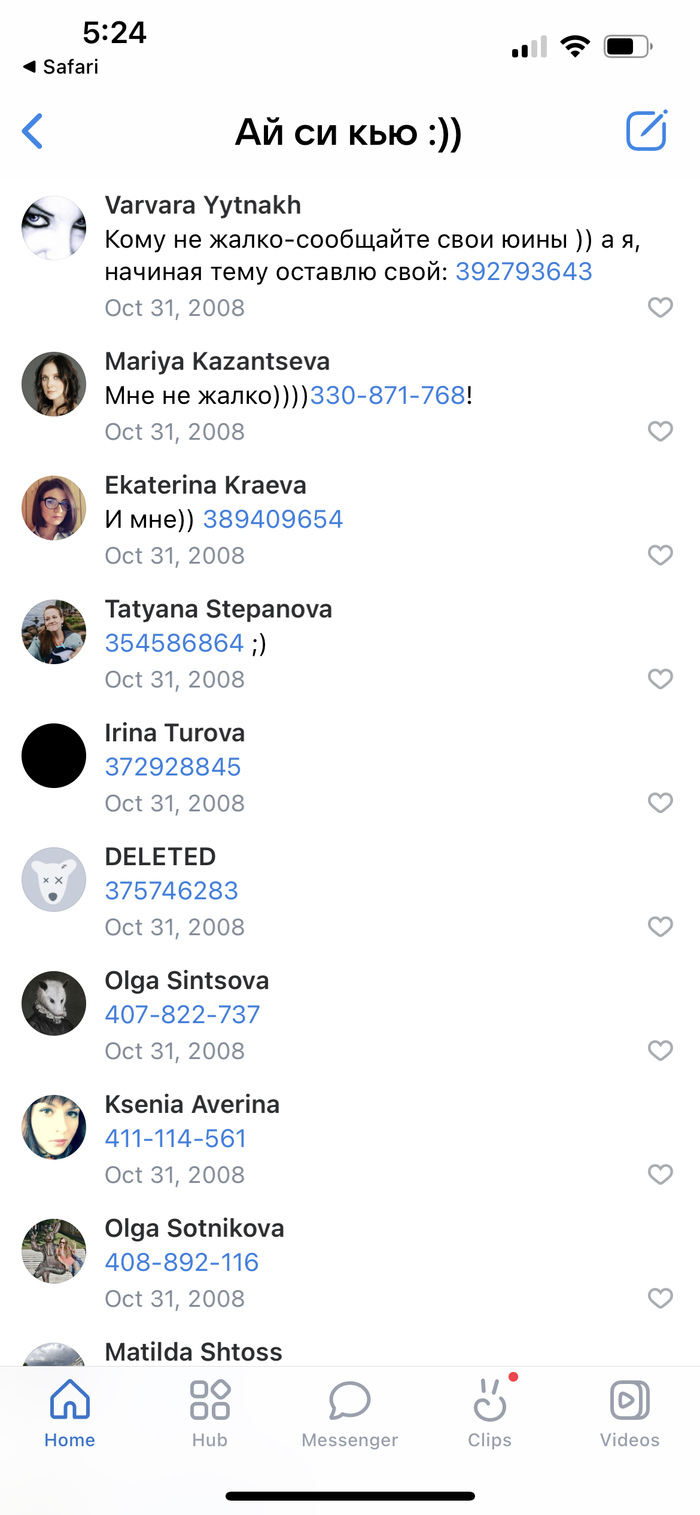Tap heart icon on Irina Turova's comment

tap(660, 804)
